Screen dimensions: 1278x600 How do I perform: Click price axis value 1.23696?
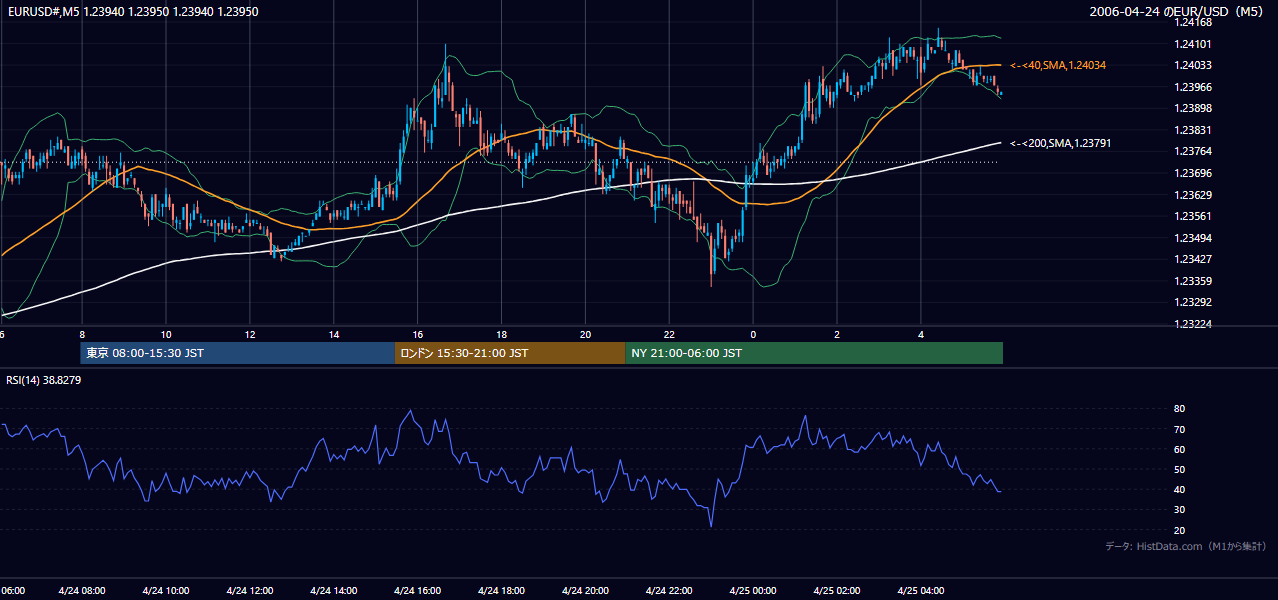1193,173
